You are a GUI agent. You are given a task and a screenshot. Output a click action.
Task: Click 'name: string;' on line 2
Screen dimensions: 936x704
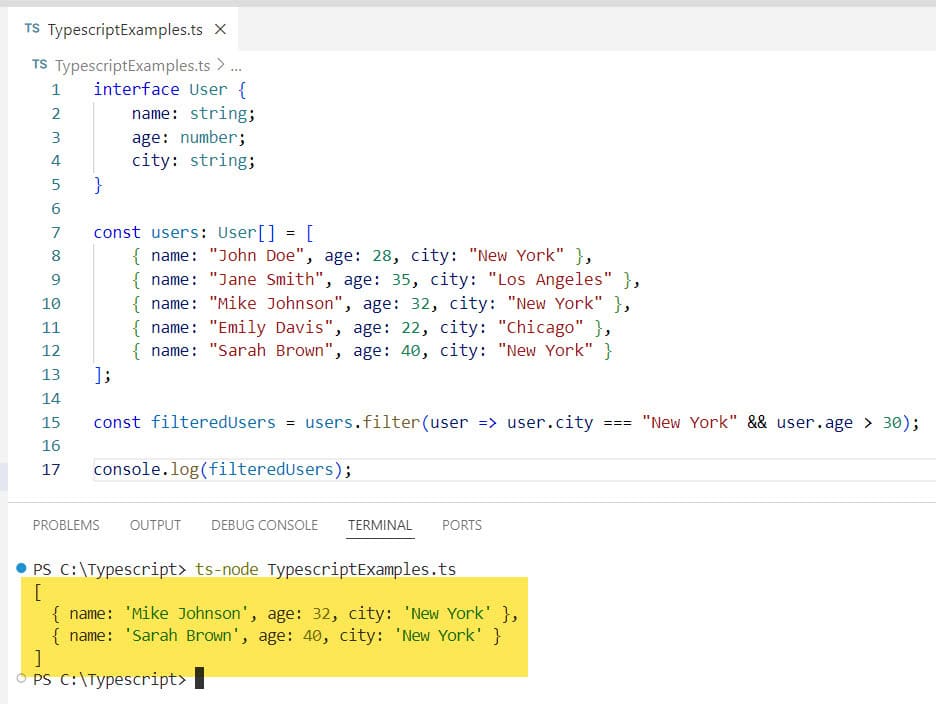[x=193, y=113]
